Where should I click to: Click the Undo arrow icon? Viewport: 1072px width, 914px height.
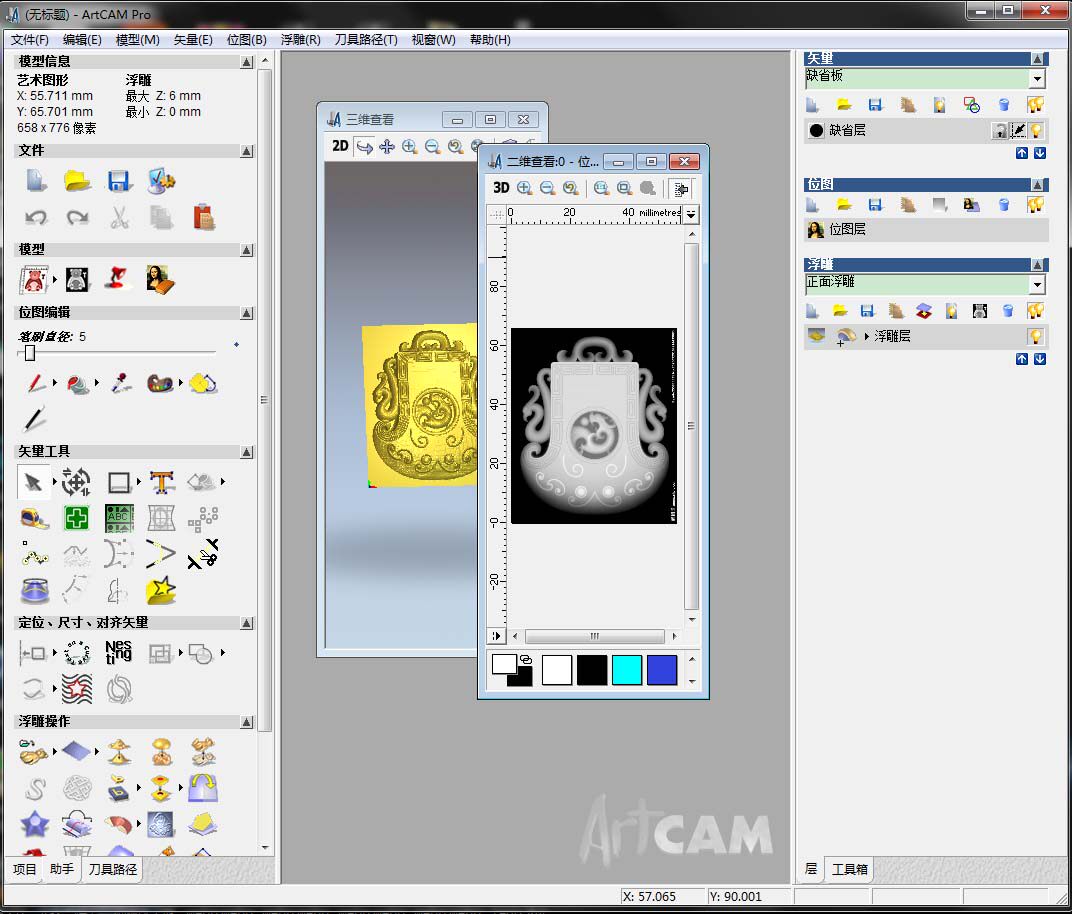coord(36,218)
